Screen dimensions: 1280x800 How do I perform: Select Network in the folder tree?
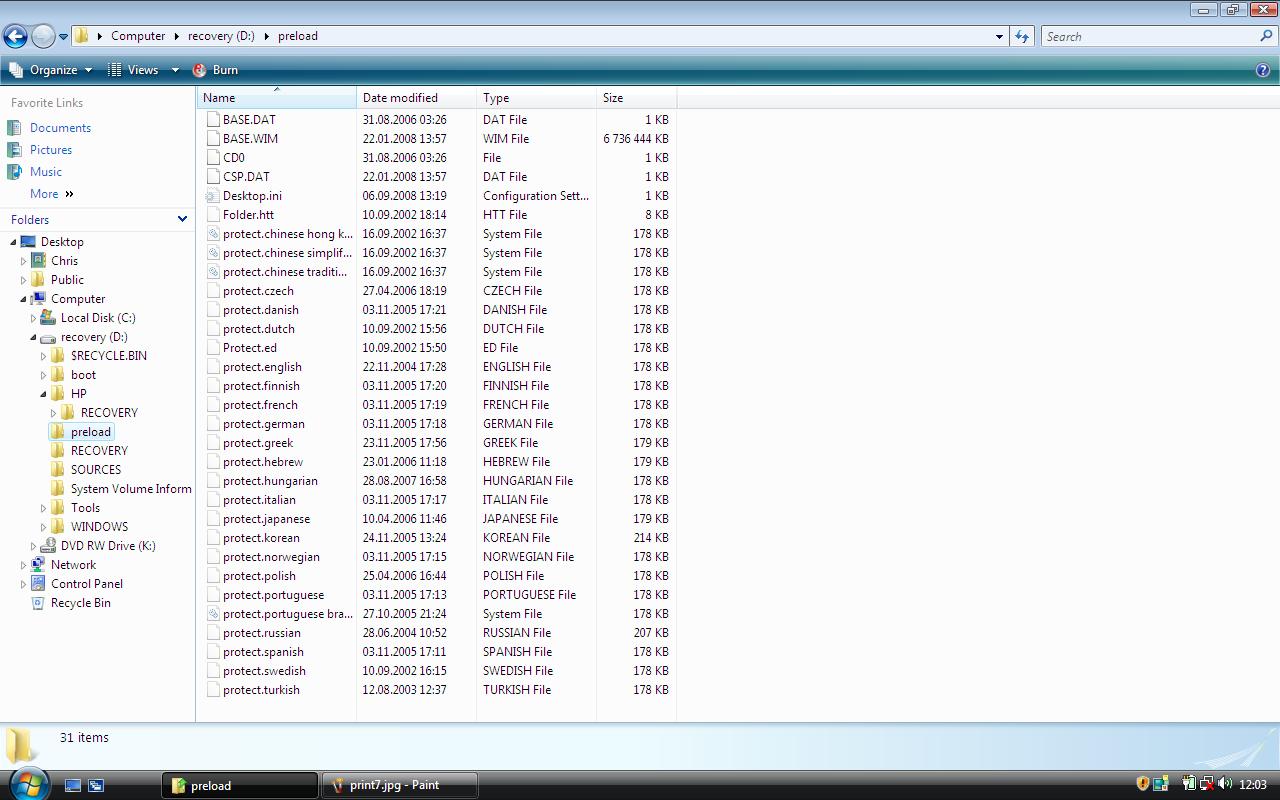(x=73, y=565)
